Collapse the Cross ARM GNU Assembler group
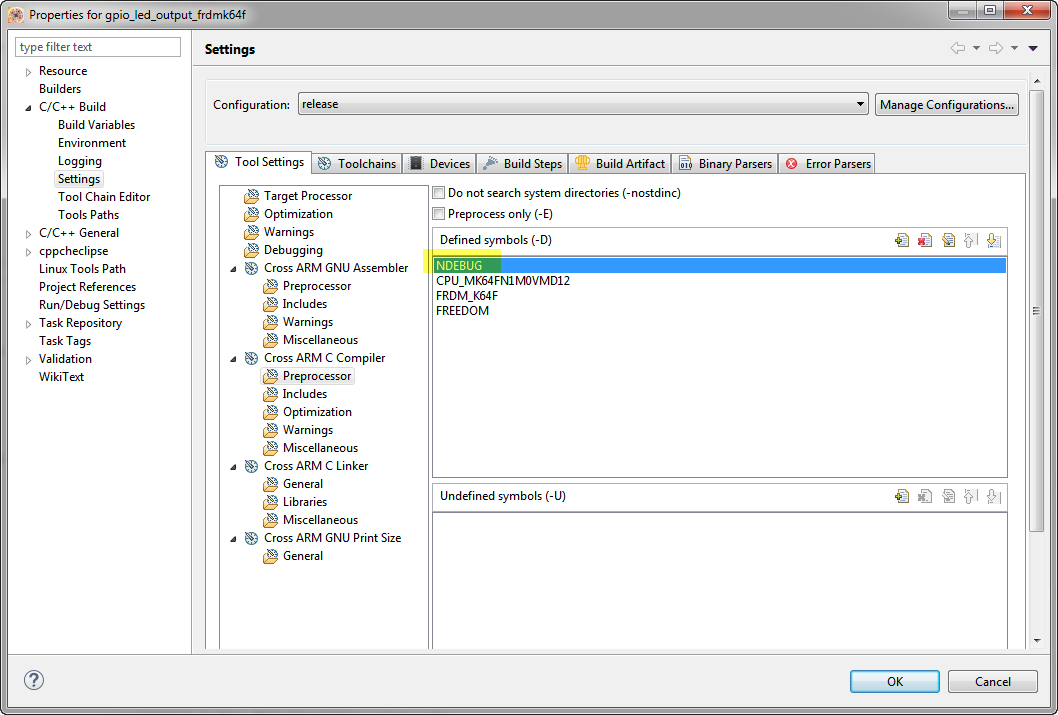 click(234, 267)
